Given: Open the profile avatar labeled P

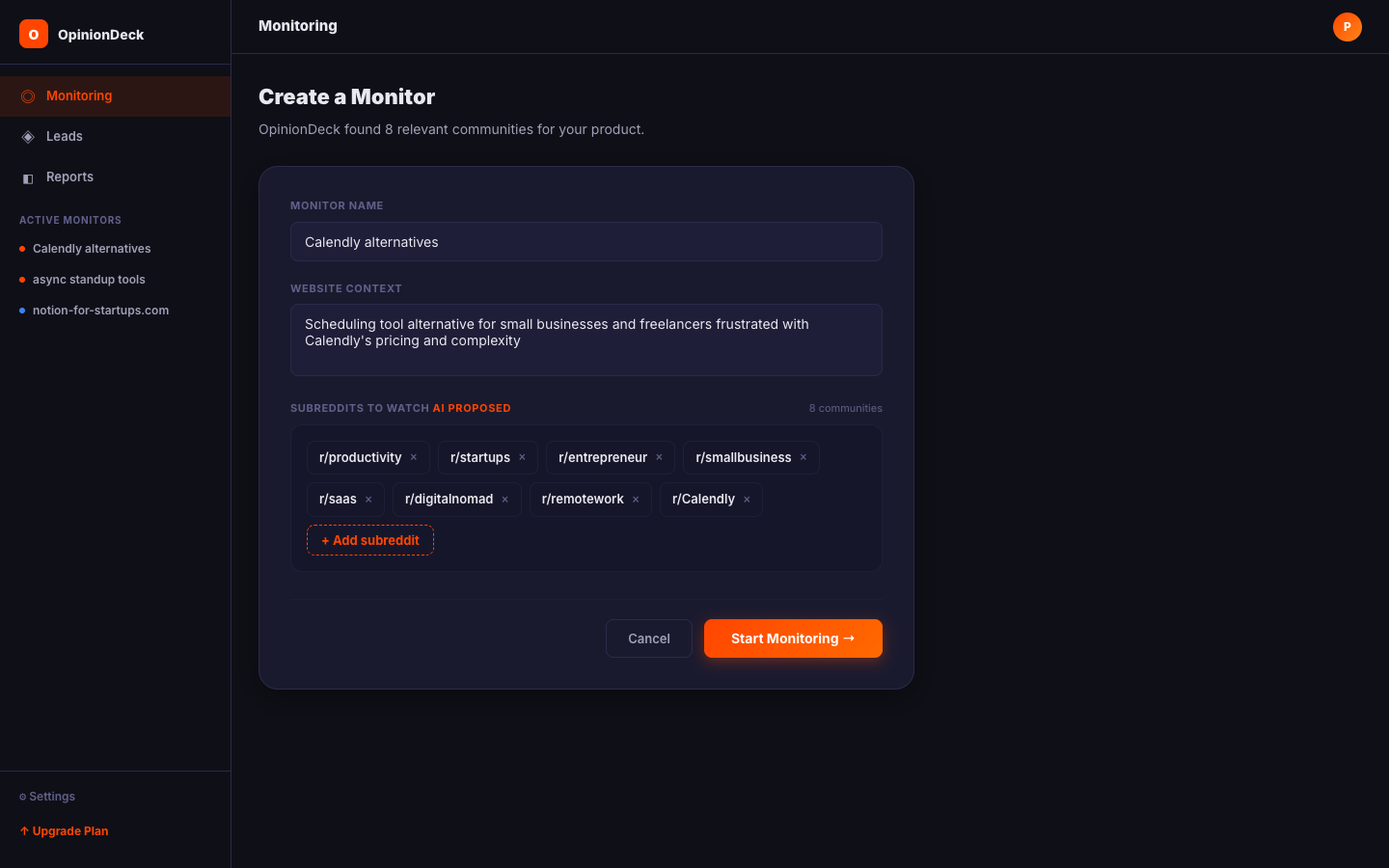Looking at the screenshot, I should [1347, 26].
